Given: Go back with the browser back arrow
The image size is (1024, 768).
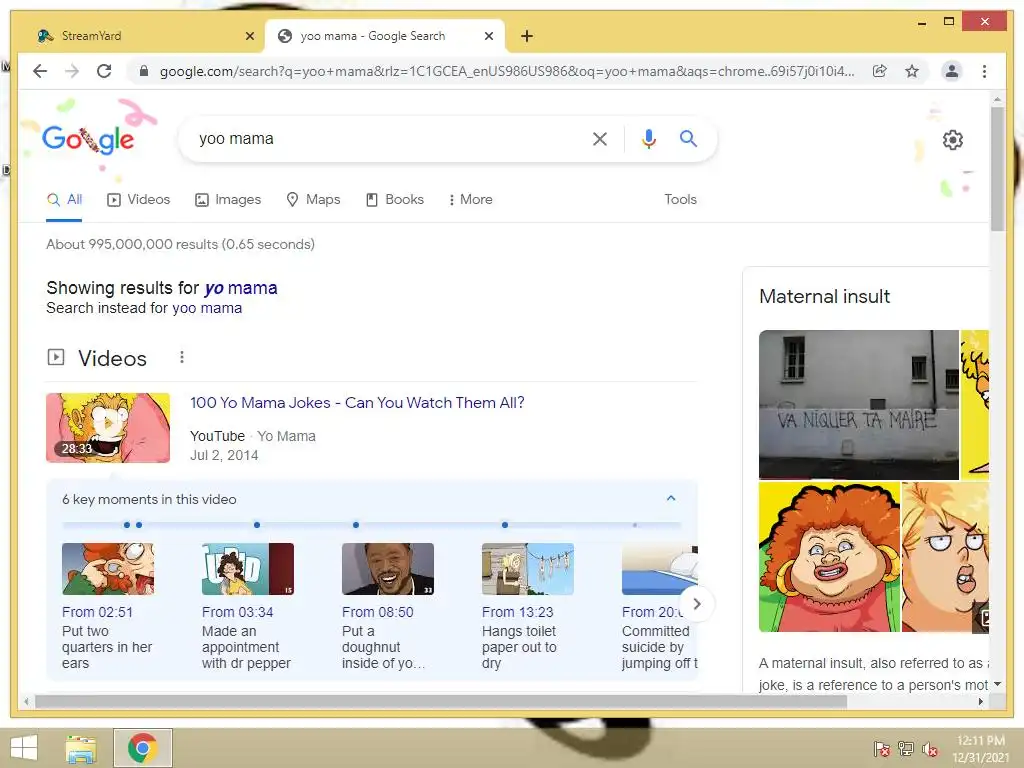Looking at the screenshot, I should (40, 71).
